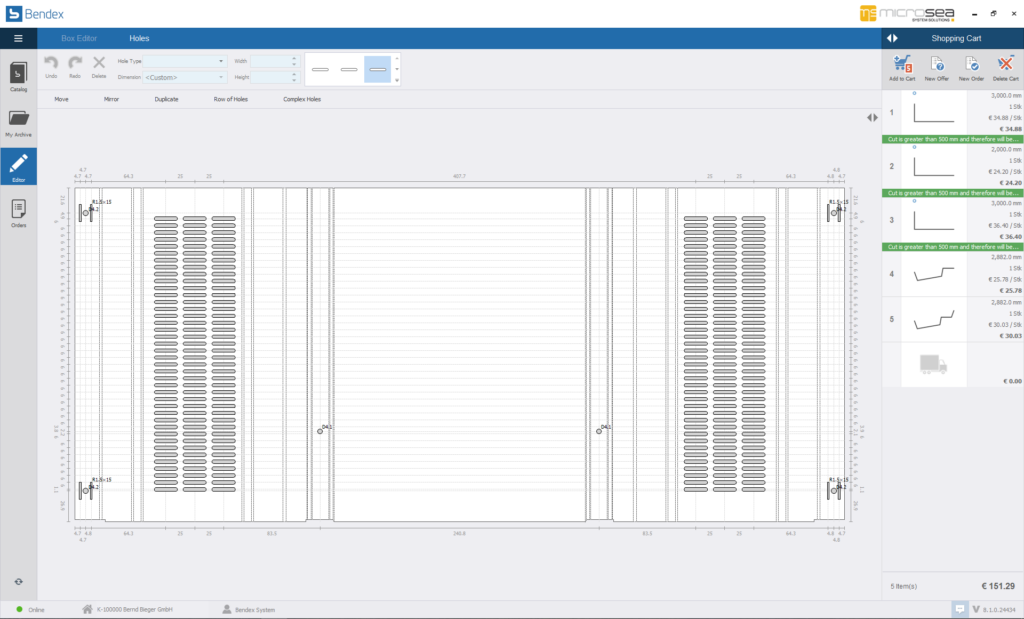Viewport: 1024px width, 619px height.
Task: Create a New Offer
Action: (937, 66)
